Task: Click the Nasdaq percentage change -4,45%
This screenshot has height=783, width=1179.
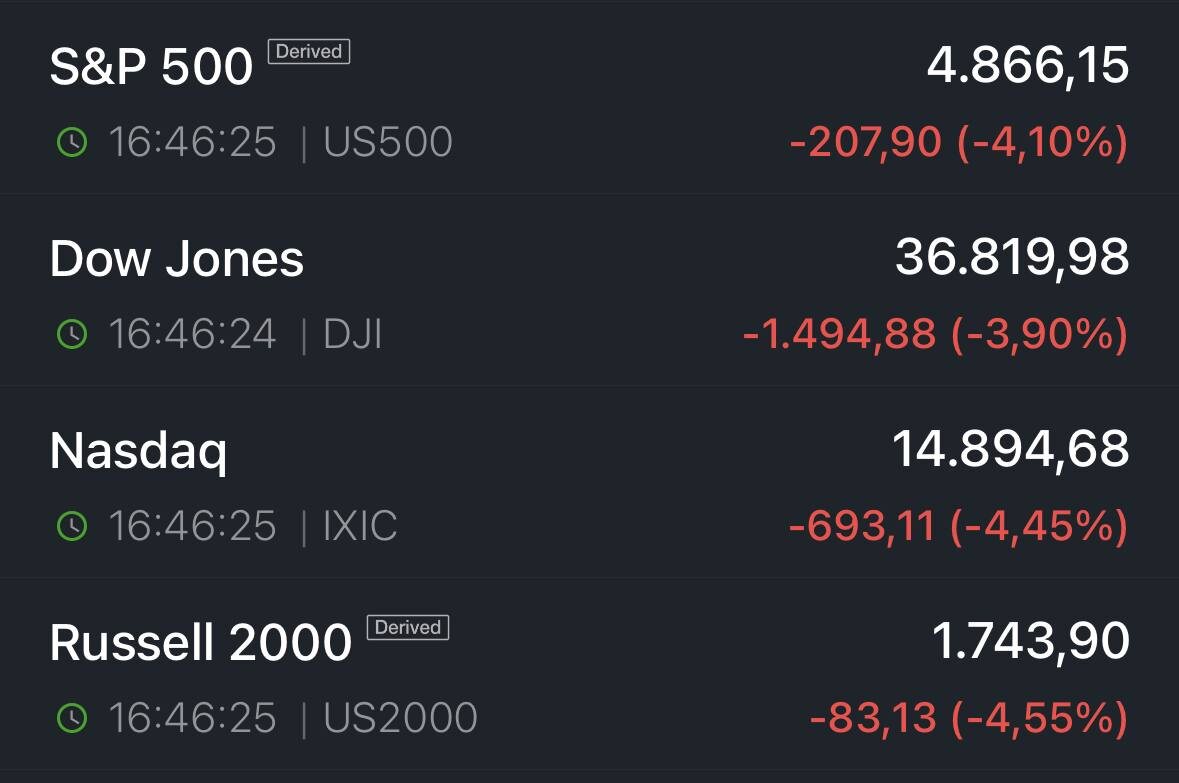Action: (x=1043, y=524)
